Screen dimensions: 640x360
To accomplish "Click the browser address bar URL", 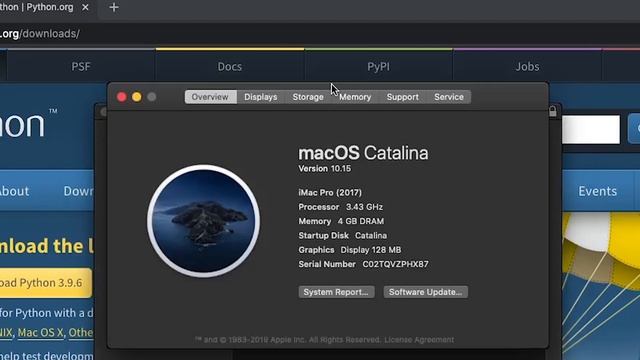I will click(x=40, y=33).
